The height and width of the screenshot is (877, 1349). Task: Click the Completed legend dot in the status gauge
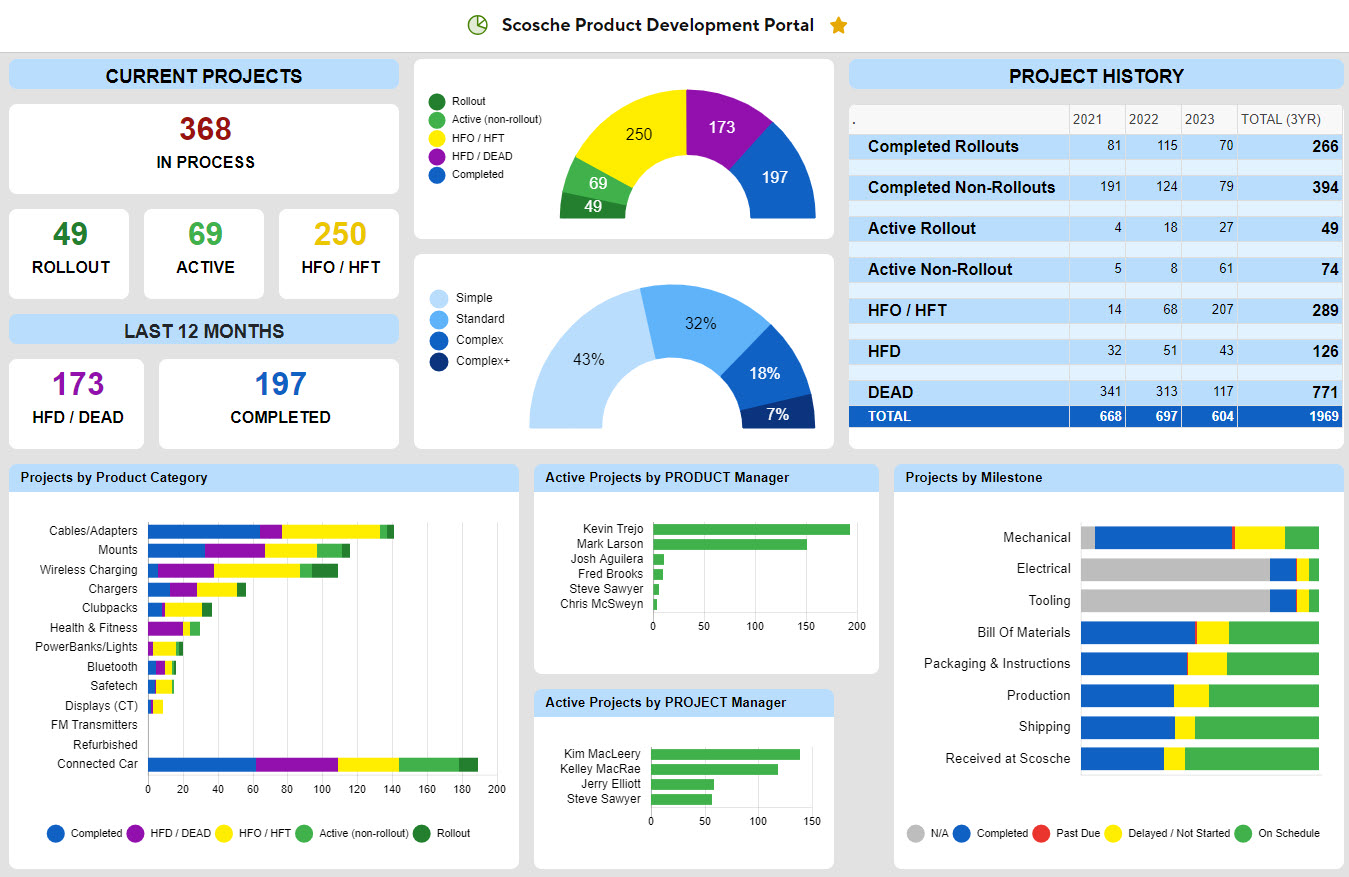(x=437, y=175)
